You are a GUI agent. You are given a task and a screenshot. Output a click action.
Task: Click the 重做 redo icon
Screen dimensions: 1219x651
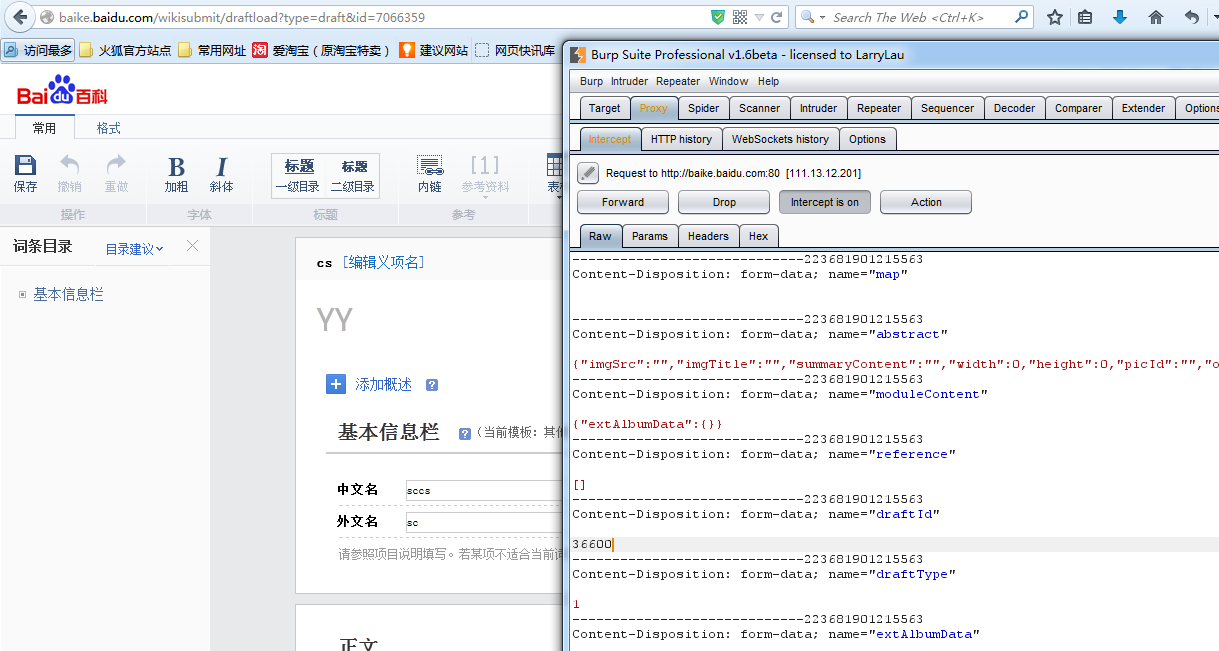click(116, 174)
